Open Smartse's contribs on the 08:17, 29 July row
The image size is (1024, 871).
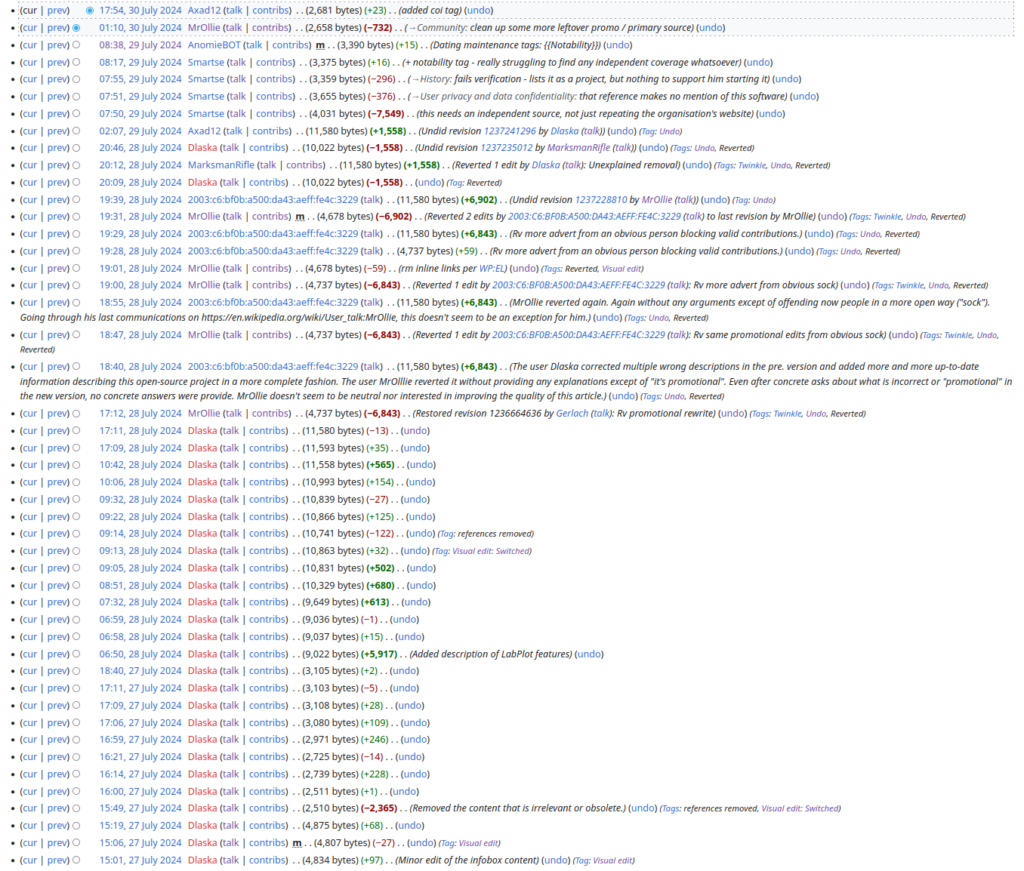274,62
